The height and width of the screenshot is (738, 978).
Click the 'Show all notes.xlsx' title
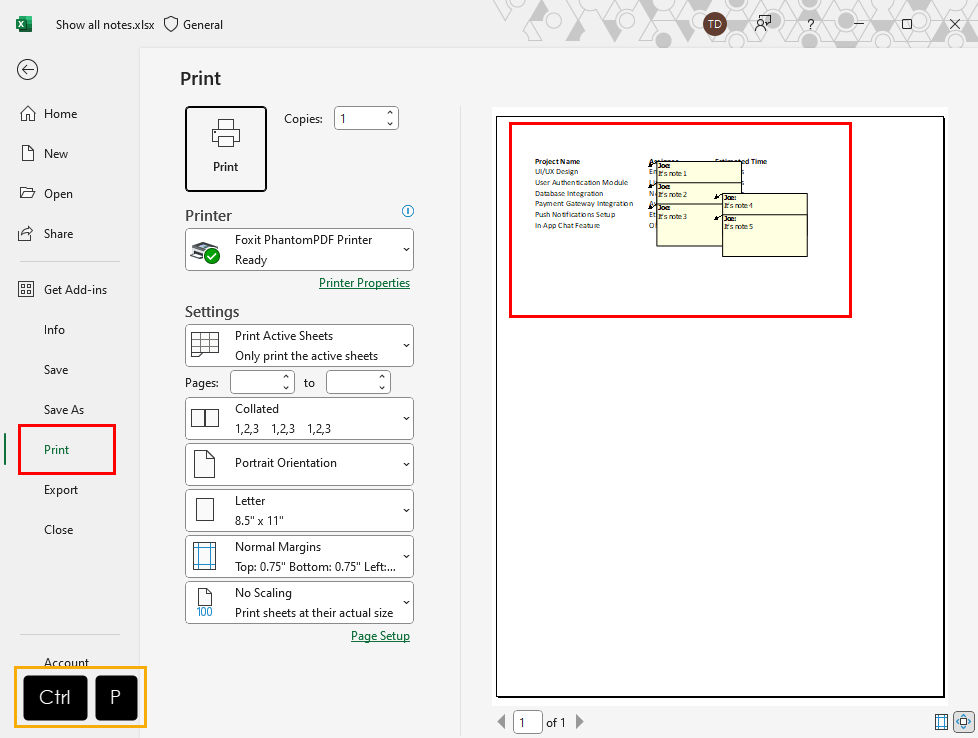(105, 24)
